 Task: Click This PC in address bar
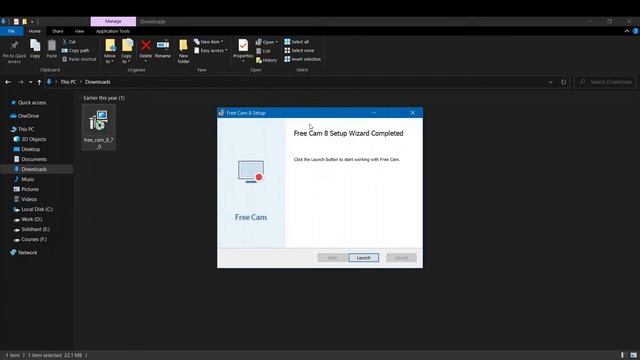(68, 82)
